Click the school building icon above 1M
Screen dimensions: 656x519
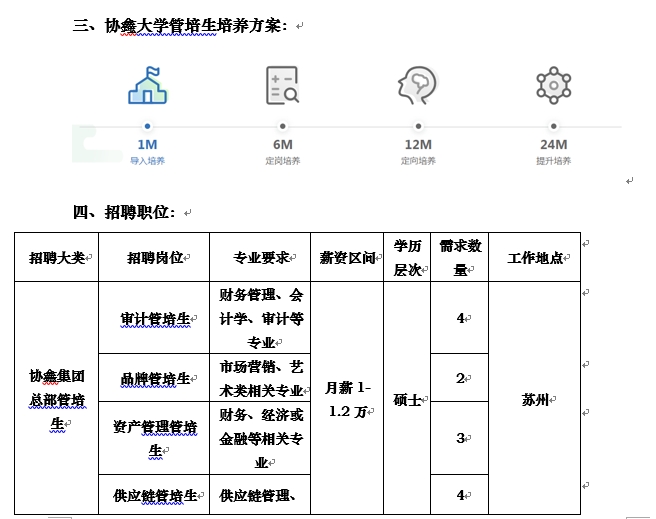[x=147, y=85]
